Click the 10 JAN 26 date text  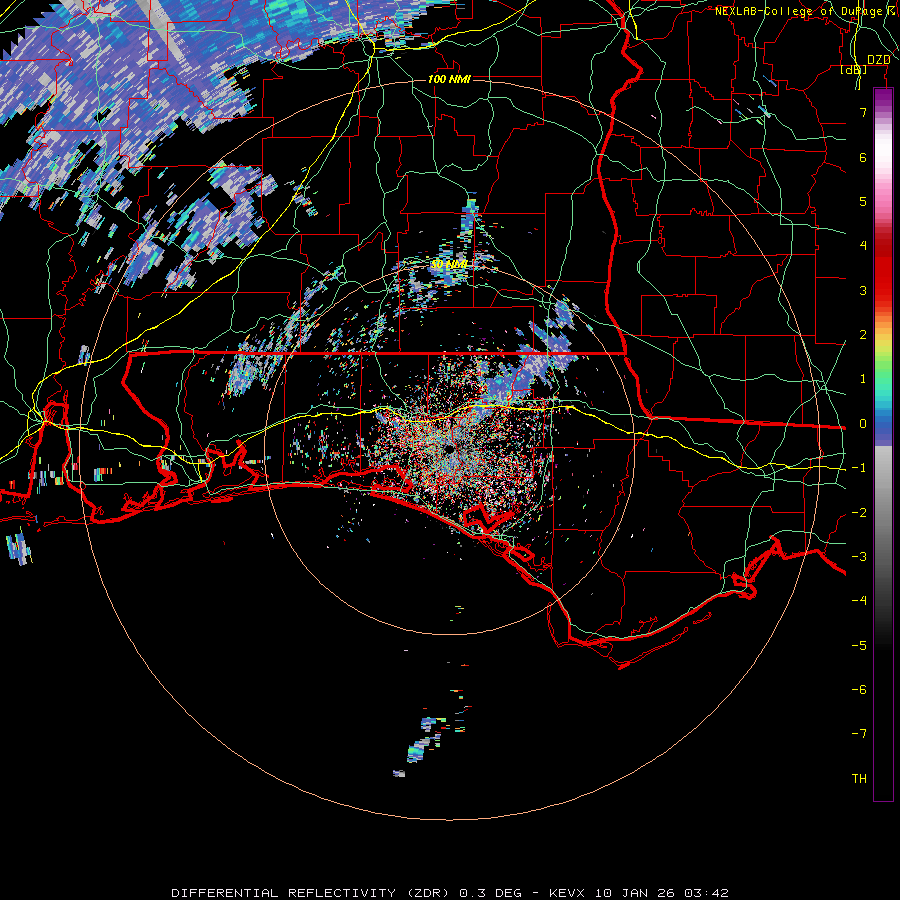coord(635,893)
